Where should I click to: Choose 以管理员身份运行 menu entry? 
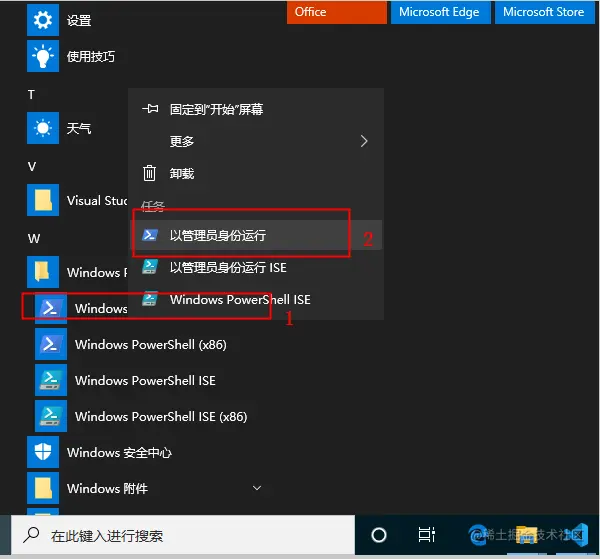(x=256, y=235)
